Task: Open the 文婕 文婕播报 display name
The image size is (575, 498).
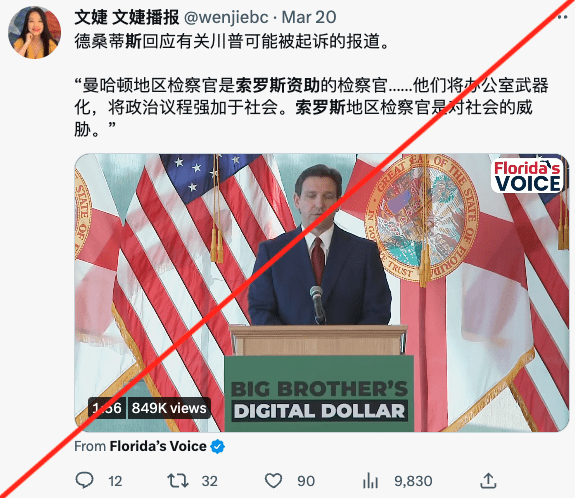Action: pyautogui.click(x=127, y=17)
